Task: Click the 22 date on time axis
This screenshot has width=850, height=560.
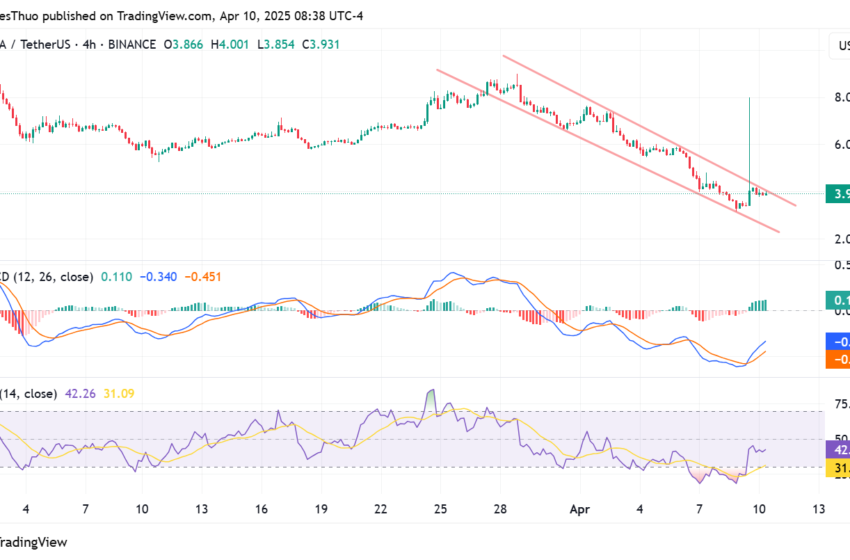Action: 380,509
